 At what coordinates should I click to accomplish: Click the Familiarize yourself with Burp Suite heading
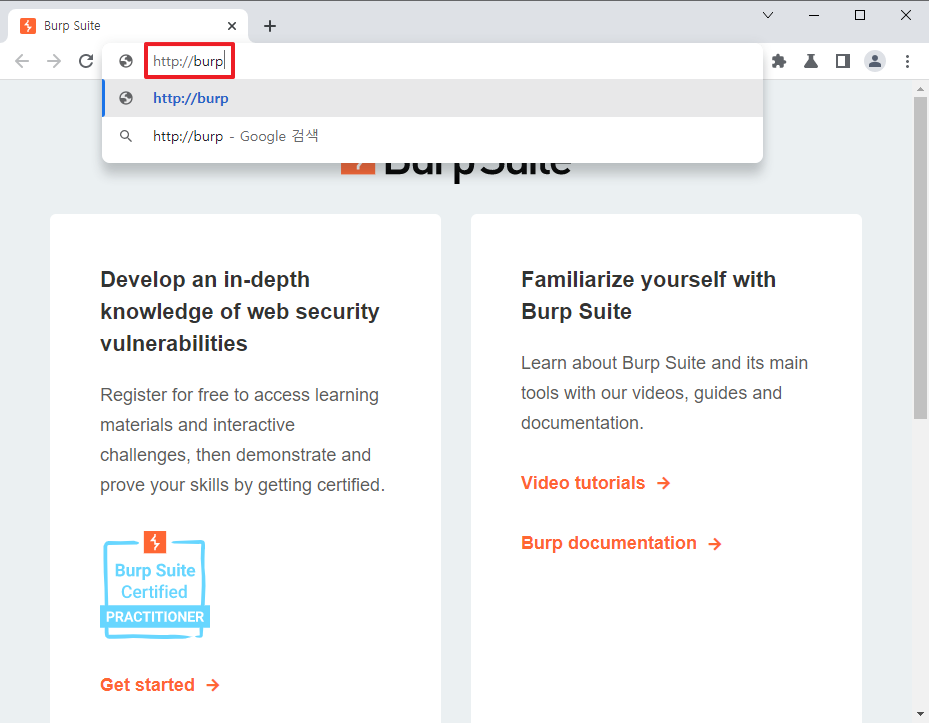648,296
